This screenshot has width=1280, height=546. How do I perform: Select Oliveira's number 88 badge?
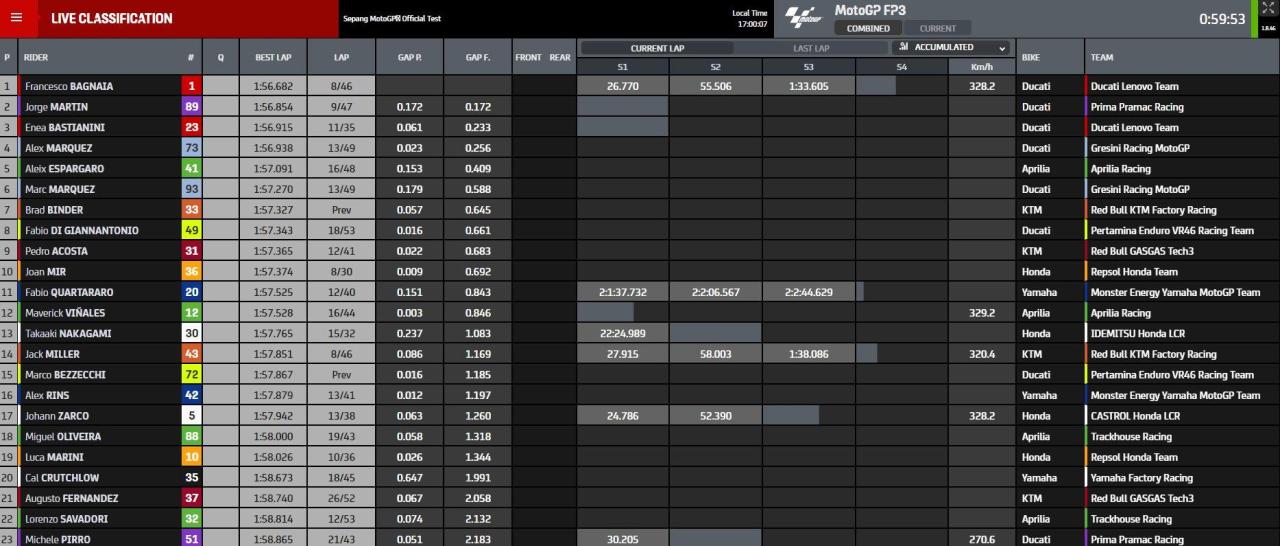[x=191, y=436]
